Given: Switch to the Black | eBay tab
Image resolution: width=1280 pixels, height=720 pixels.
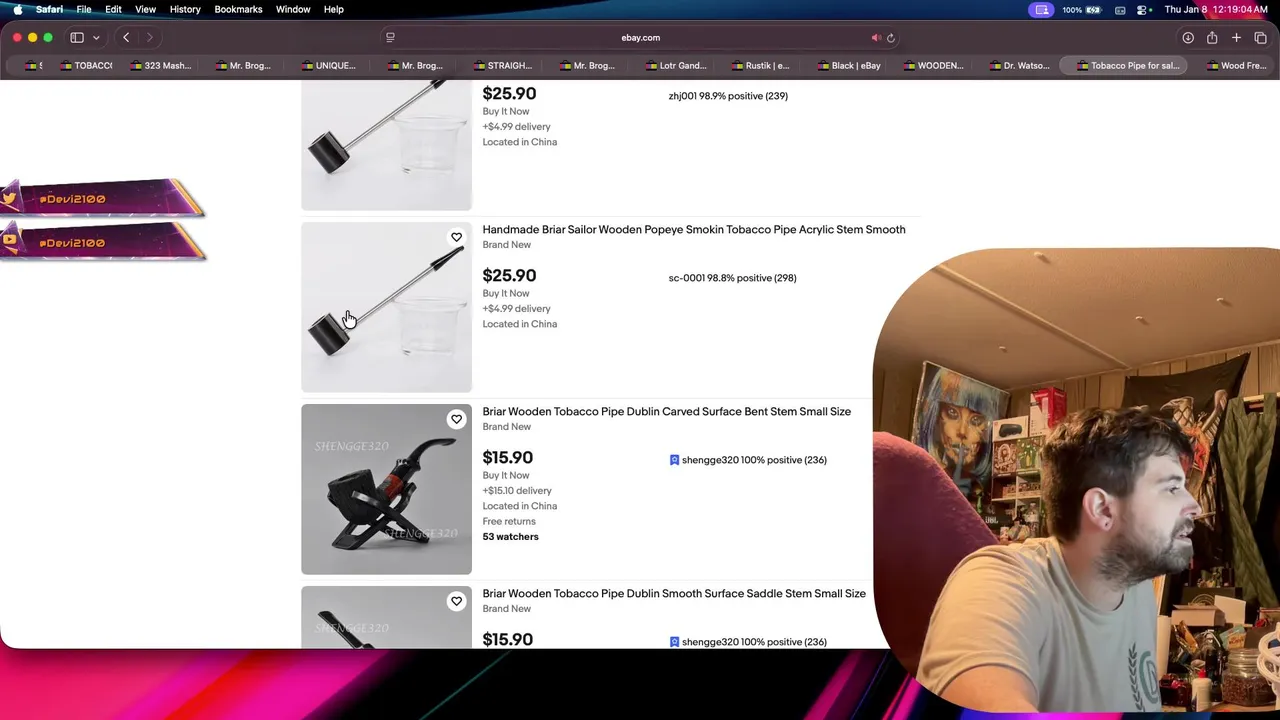Looking at the screenshot, I should (x=847, y=66).
